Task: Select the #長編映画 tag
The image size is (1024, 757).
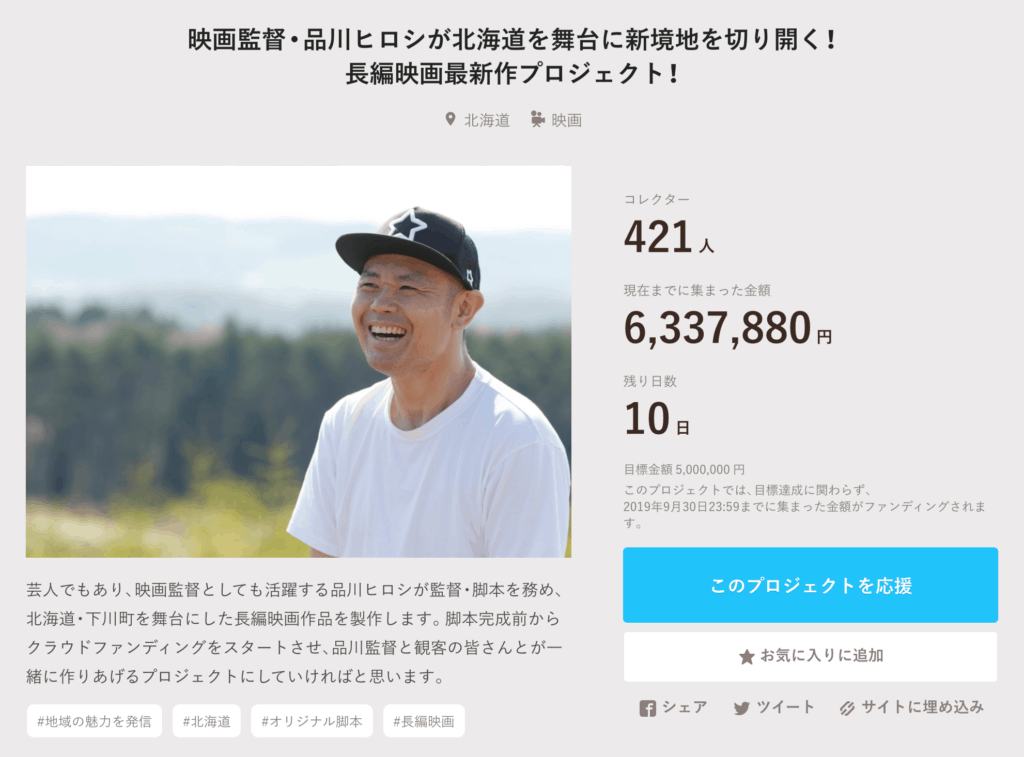Action: [424, 721]
